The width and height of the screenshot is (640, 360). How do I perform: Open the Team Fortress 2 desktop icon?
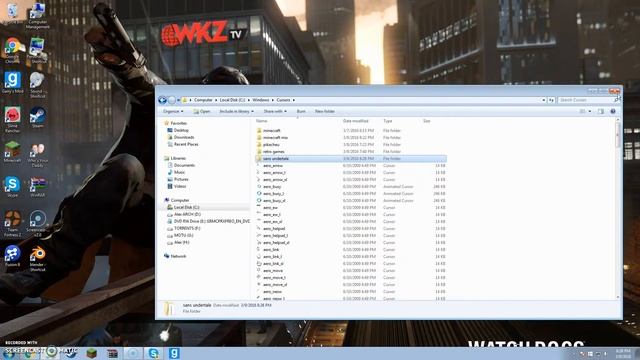pyautogui.click(x=12, y=223)
